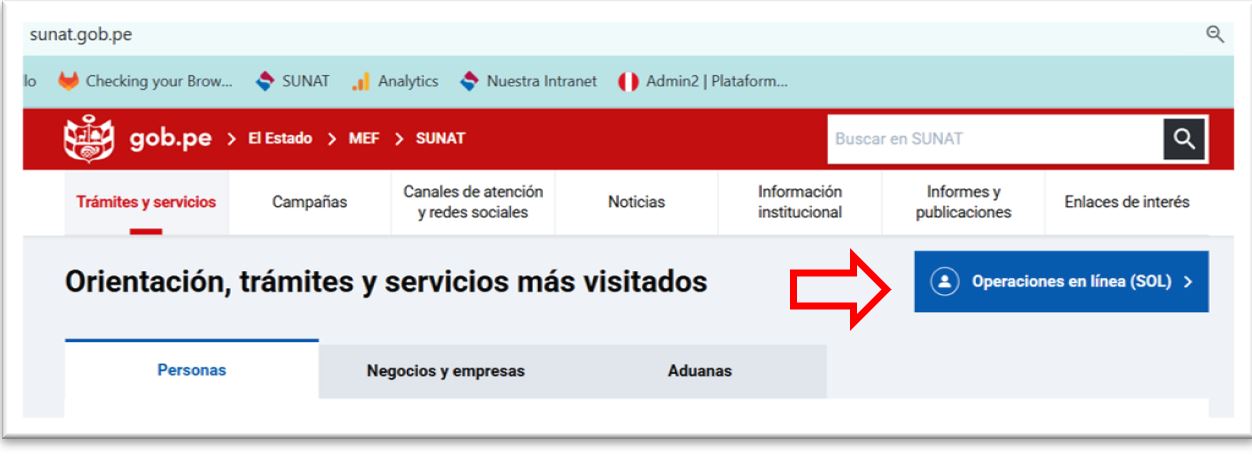Click the SUNAT breadcrumb link
The width and height of the screenshot is (1252, 456).
pos(440,139)
